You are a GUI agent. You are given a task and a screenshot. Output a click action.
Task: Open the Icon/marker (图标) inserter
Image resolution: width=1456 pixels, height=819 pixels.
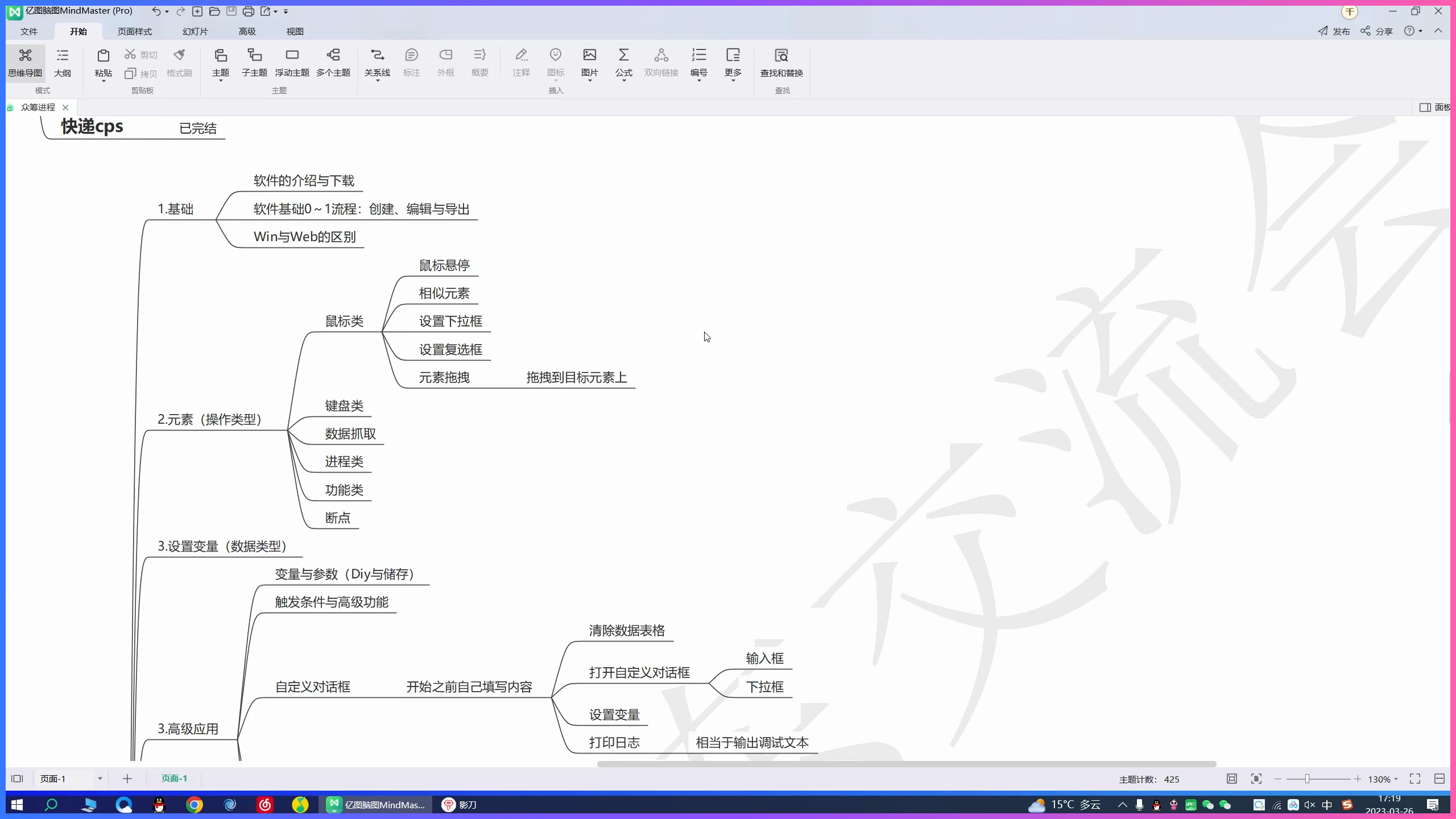556,63
